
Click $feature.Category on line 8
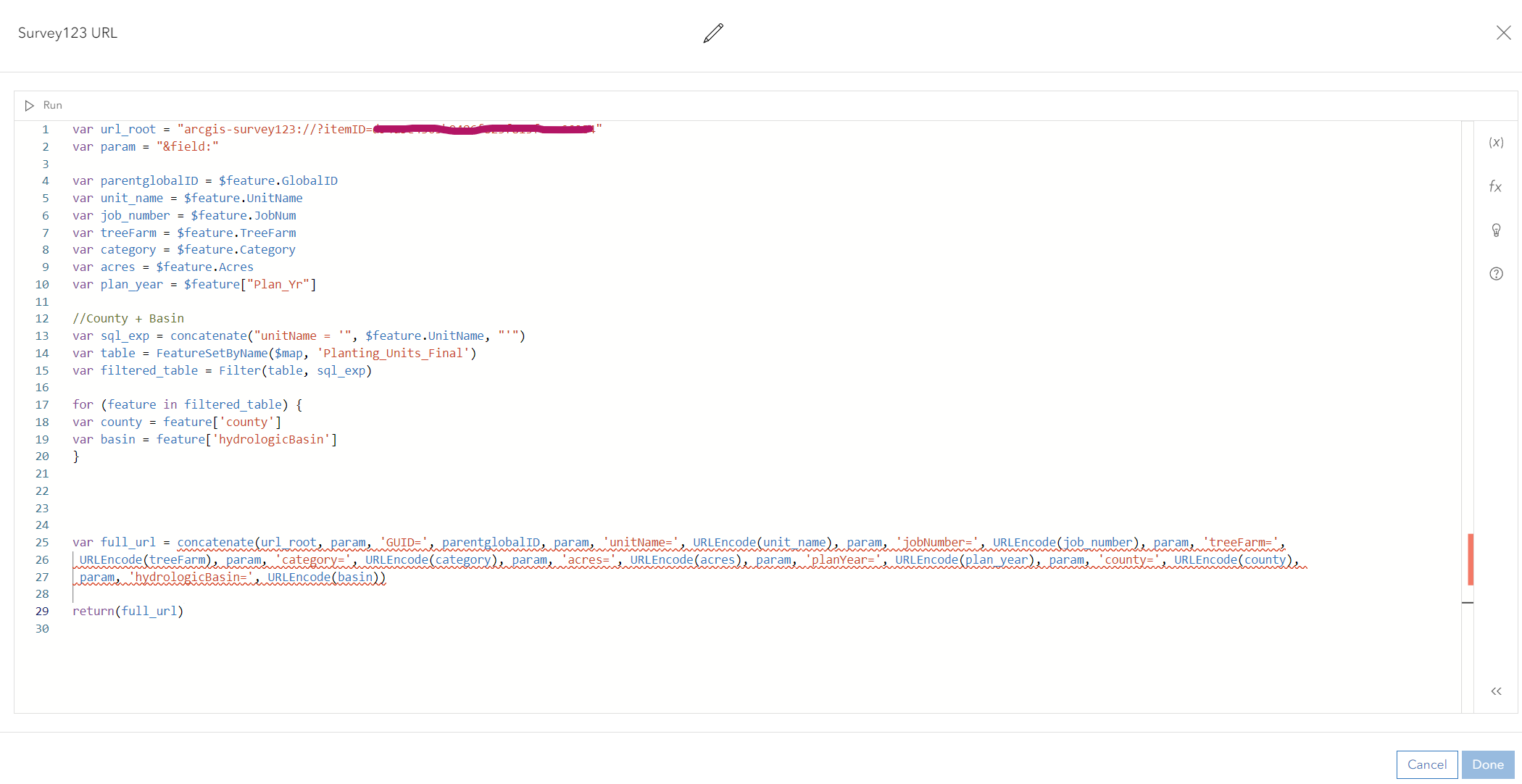236,249
